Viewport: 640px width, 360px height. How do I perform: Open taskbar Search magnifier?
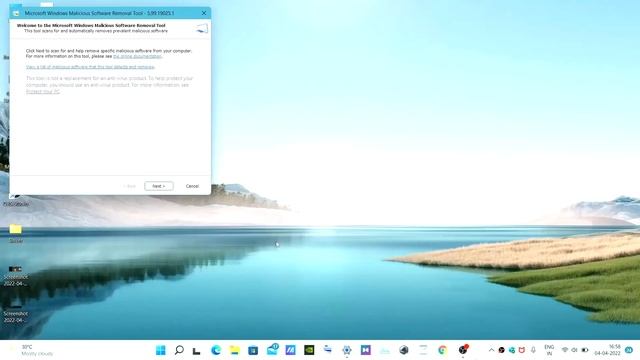[179, 350]
